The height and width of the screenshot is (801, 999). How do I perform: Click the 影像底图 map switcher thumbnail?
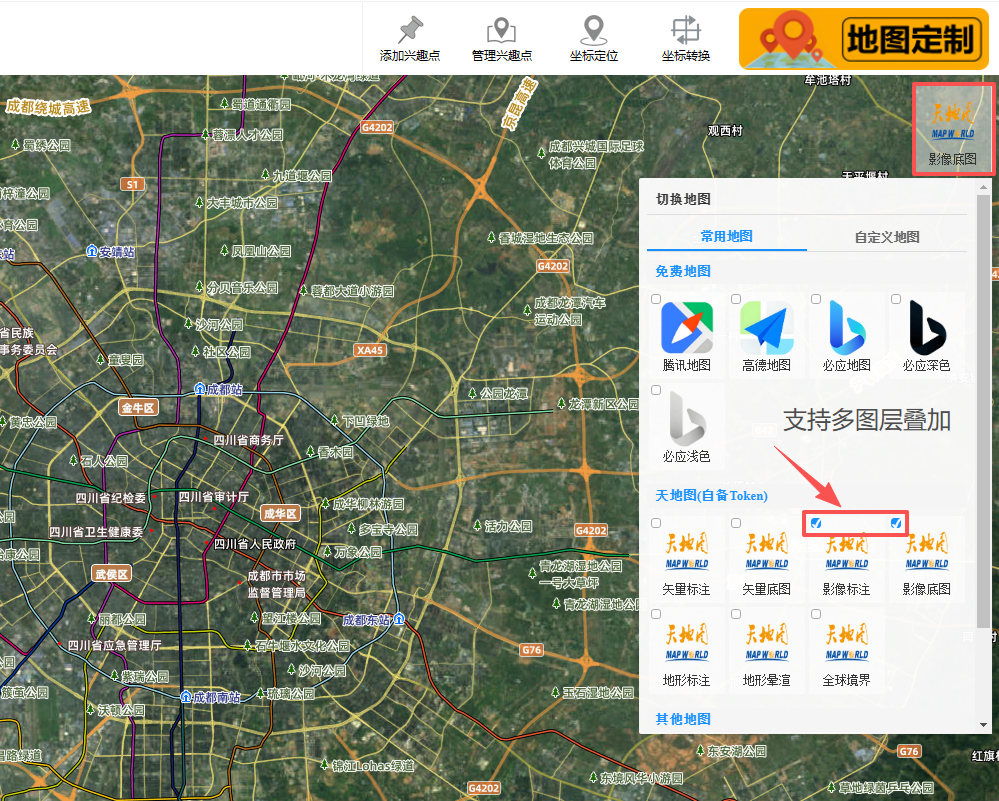coord(952,129)
